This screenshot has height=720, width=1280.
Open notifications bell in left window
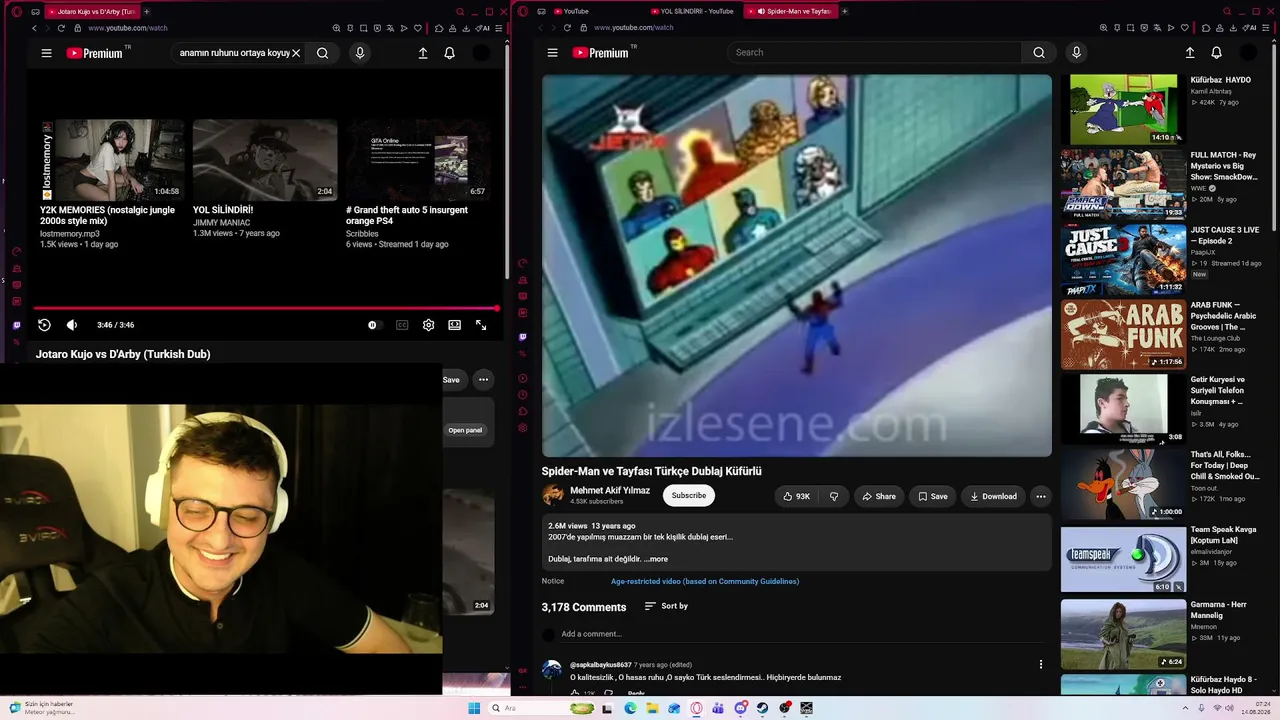click(450, 53)
